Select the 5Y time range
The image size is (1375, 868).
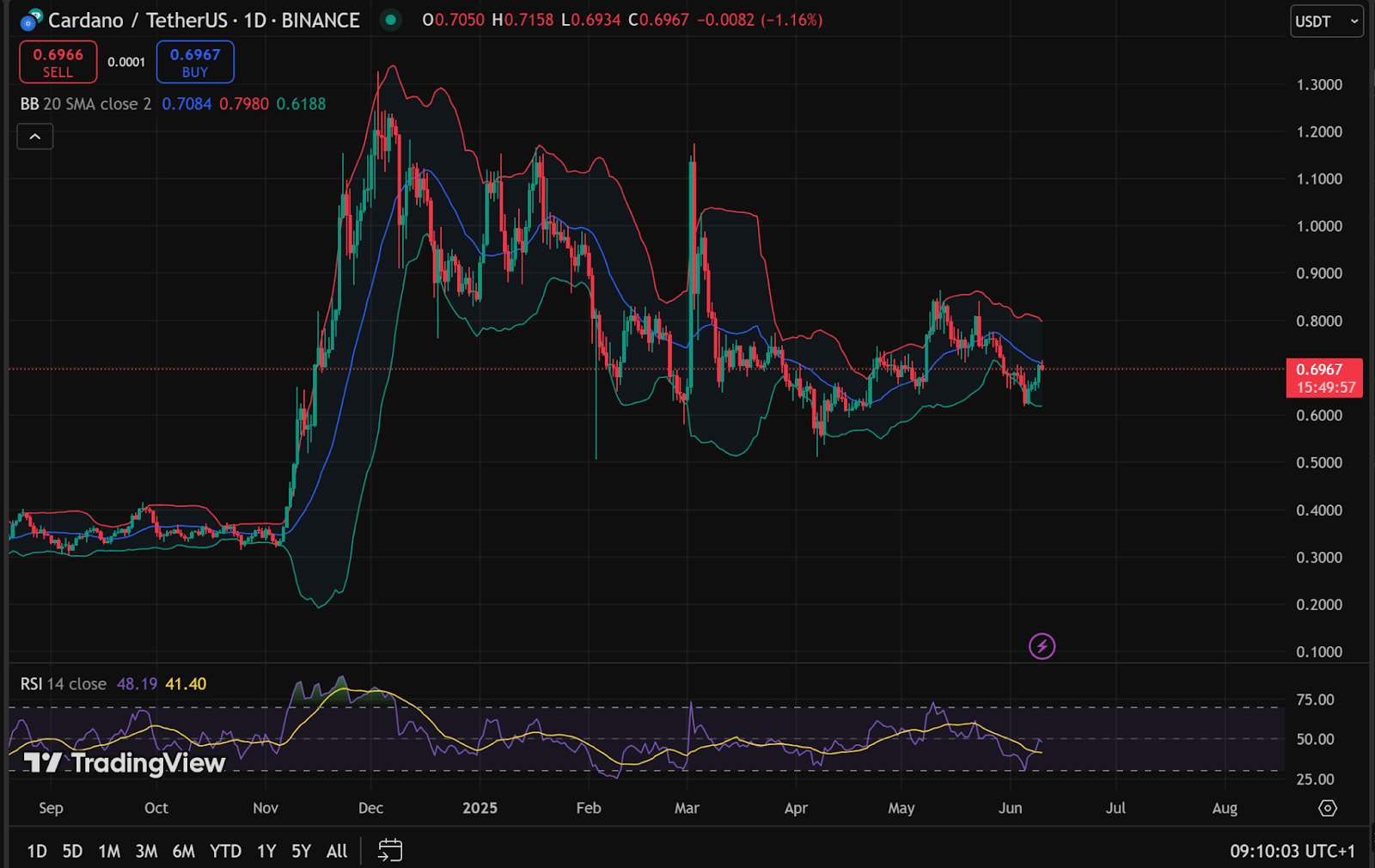click(301, 851)
